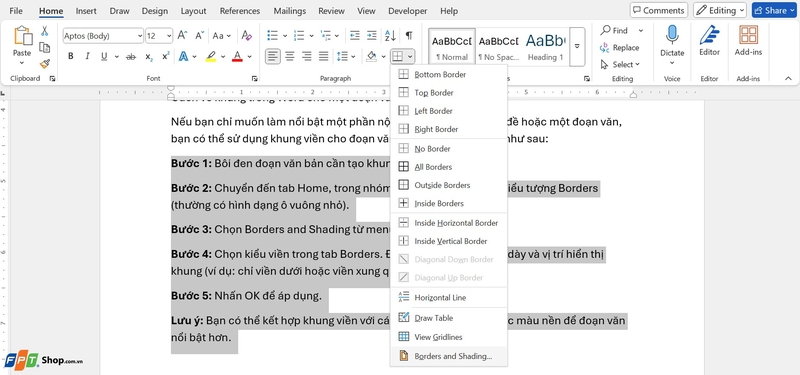800x375 pixels.
Task: Apply strikethrough formatting
Action: (131, 57)
